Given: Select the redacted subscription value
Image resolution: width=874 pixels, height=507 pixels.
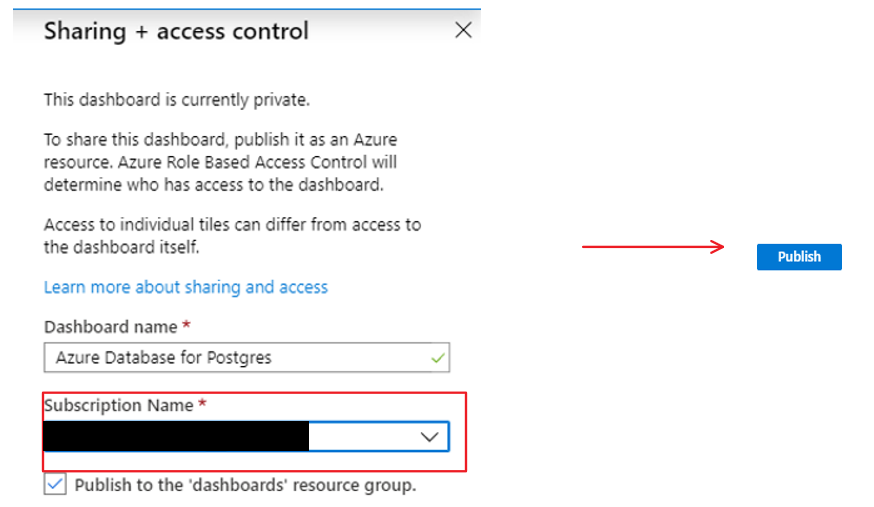Looking at the screenshot, I should pos(176,437).
